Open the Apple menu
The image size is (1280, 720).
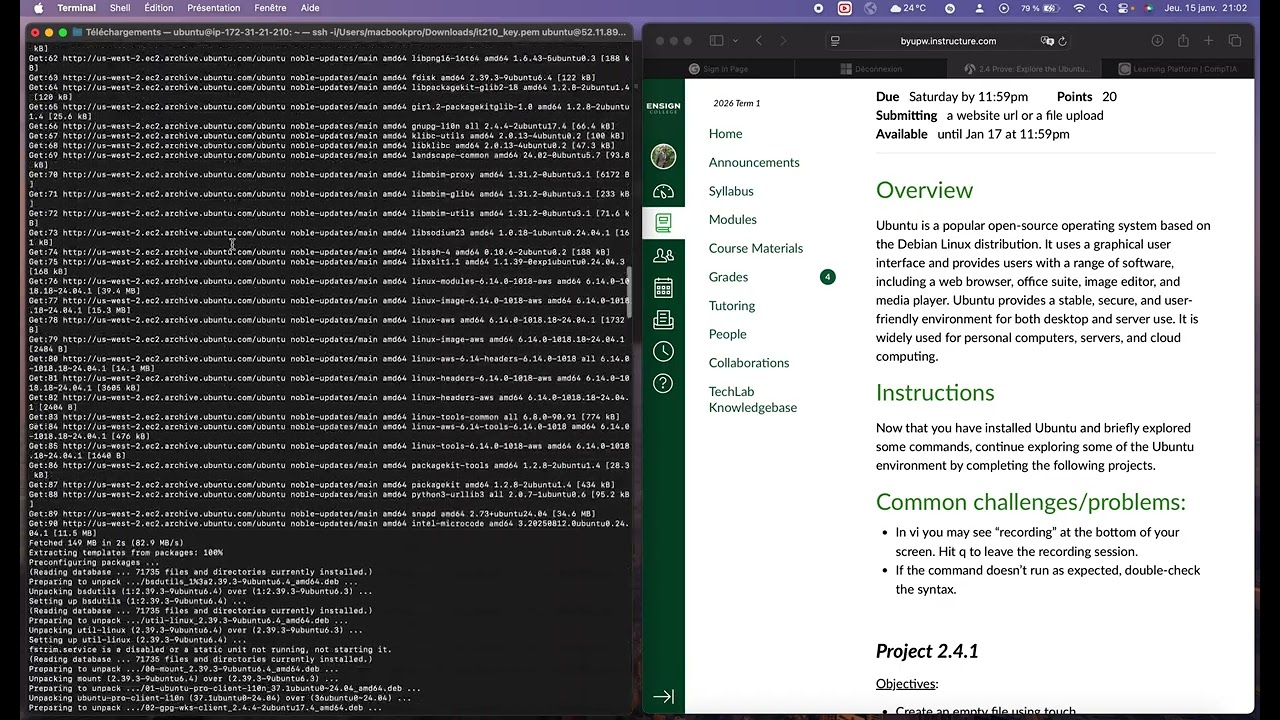click(x=39, y=8)
